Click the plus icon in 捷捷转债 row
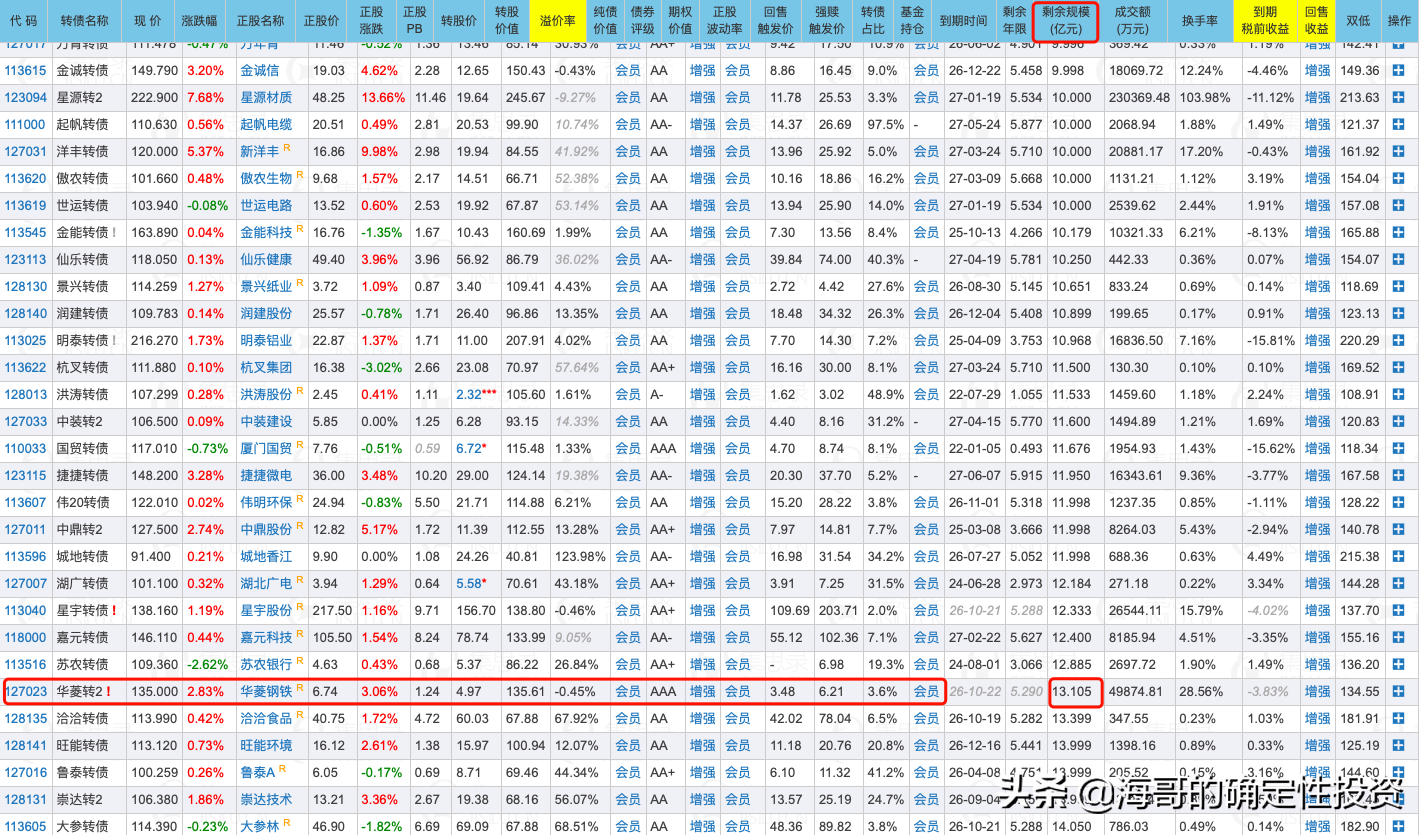The height and width of the screenshot is (835, 1428). (x=1398, y=476)
